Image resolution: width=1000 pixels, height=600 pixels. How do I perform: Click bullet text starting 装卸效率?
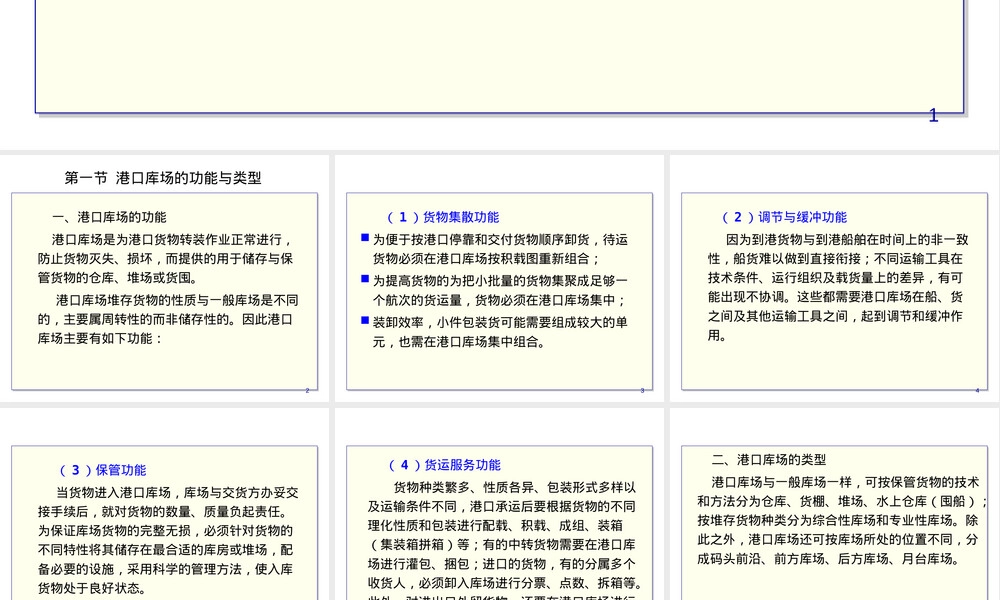click(x=500, y=332)
